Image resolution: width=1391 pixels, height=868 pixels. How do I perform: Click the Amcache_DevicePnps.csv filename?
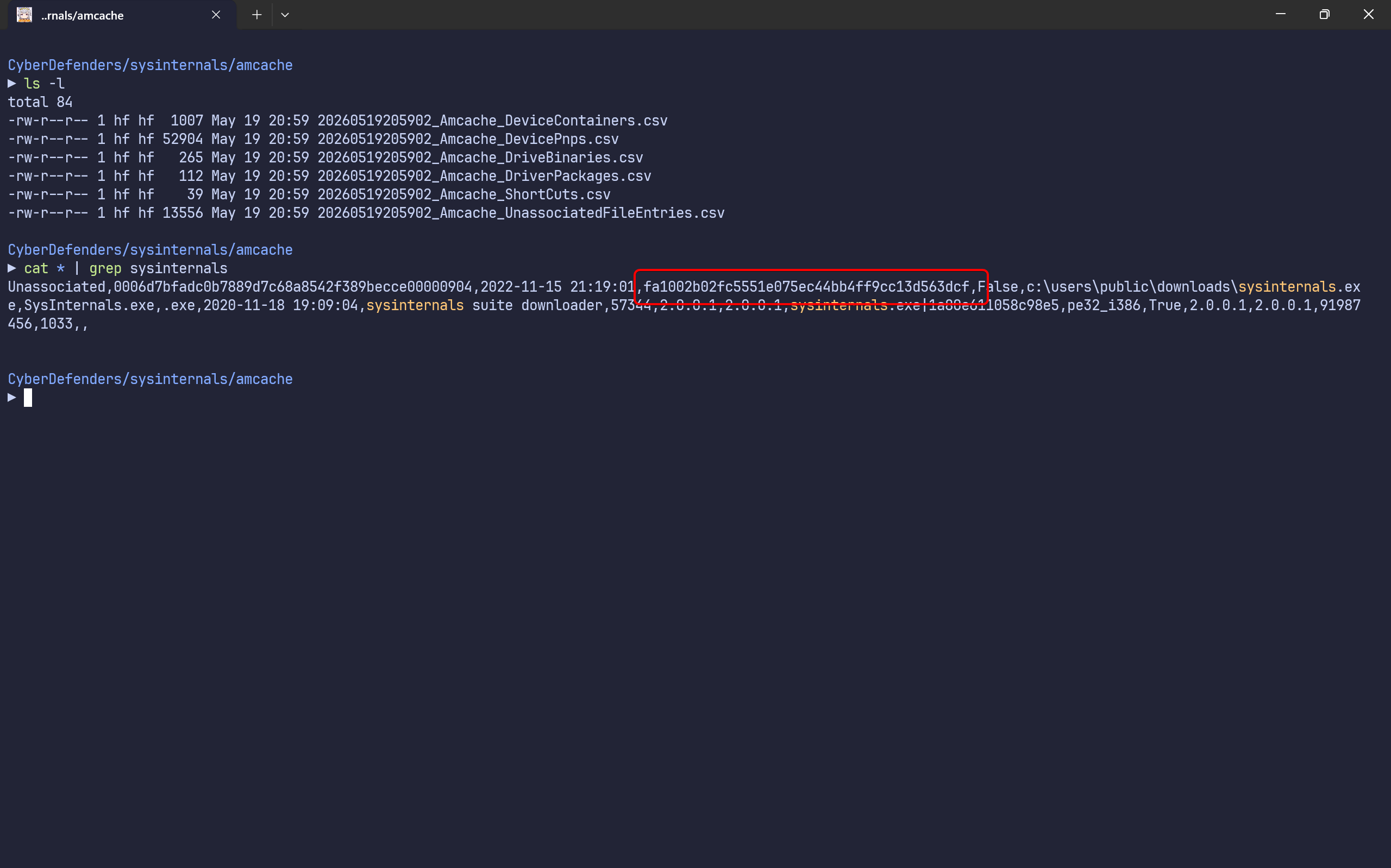tap(468, 139)
